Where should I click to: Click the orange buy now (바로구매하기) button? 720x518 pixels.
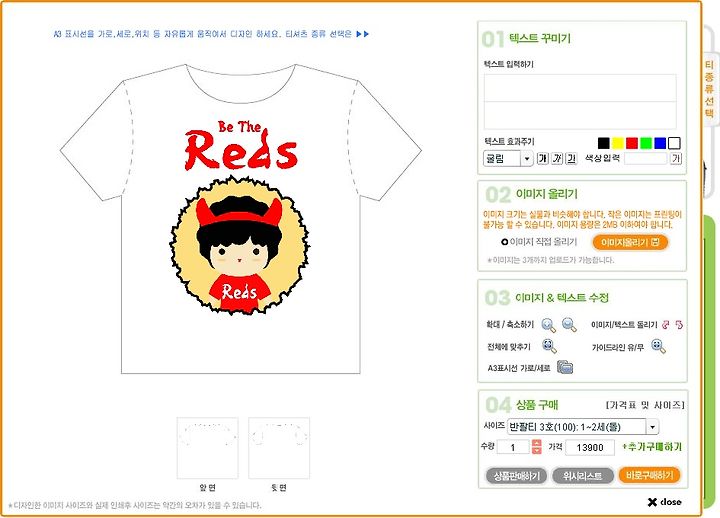(x=649, y=476)
